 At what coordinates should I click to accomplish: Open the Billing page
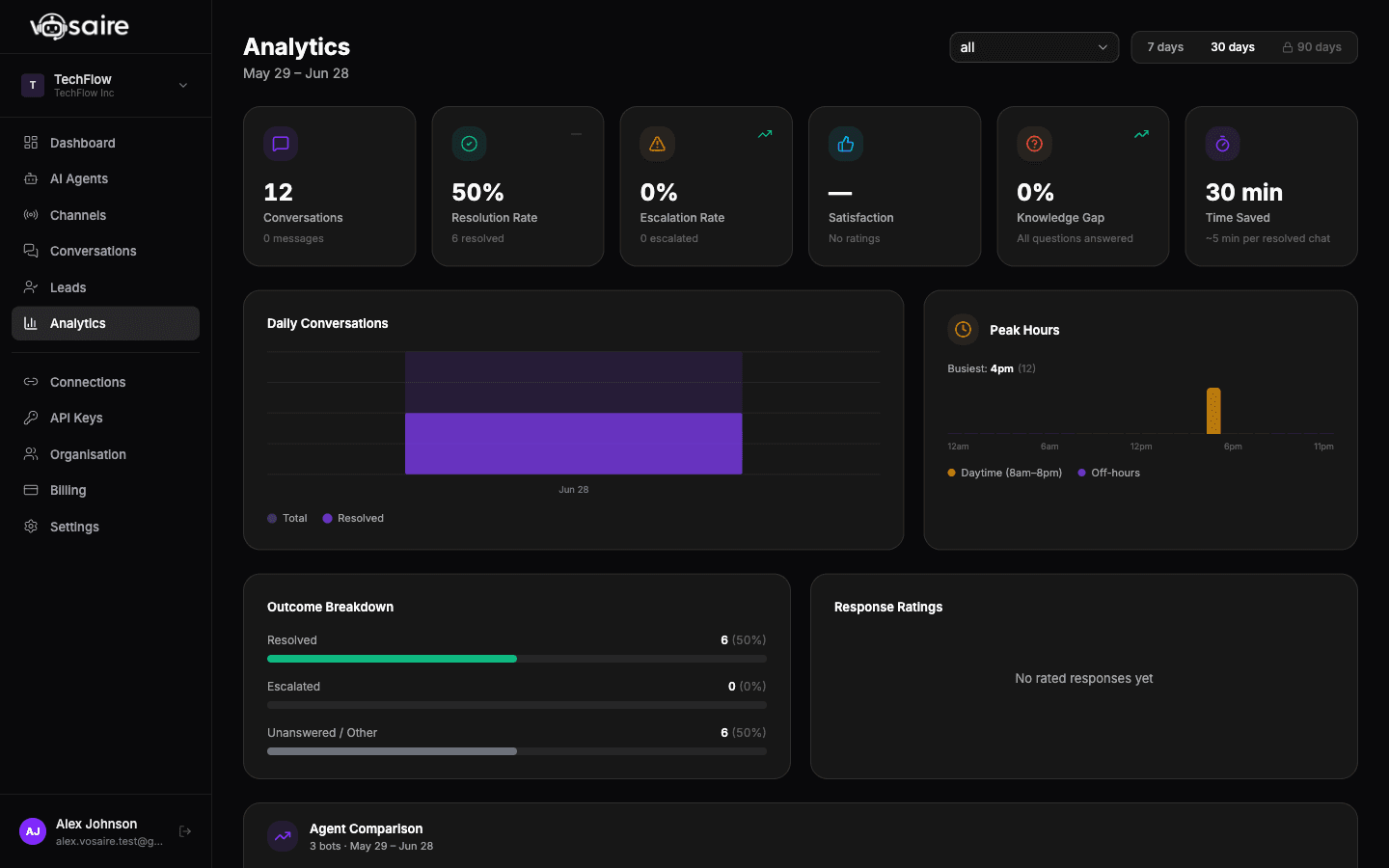point(105,490)
